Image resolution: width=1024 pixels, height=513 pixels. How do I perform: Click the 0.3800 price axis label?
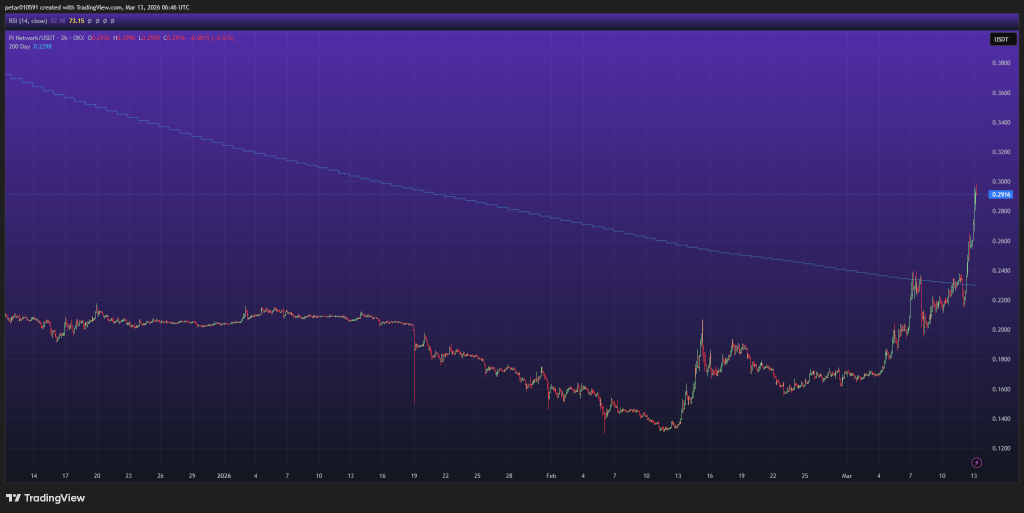(x=1000, y=63)
